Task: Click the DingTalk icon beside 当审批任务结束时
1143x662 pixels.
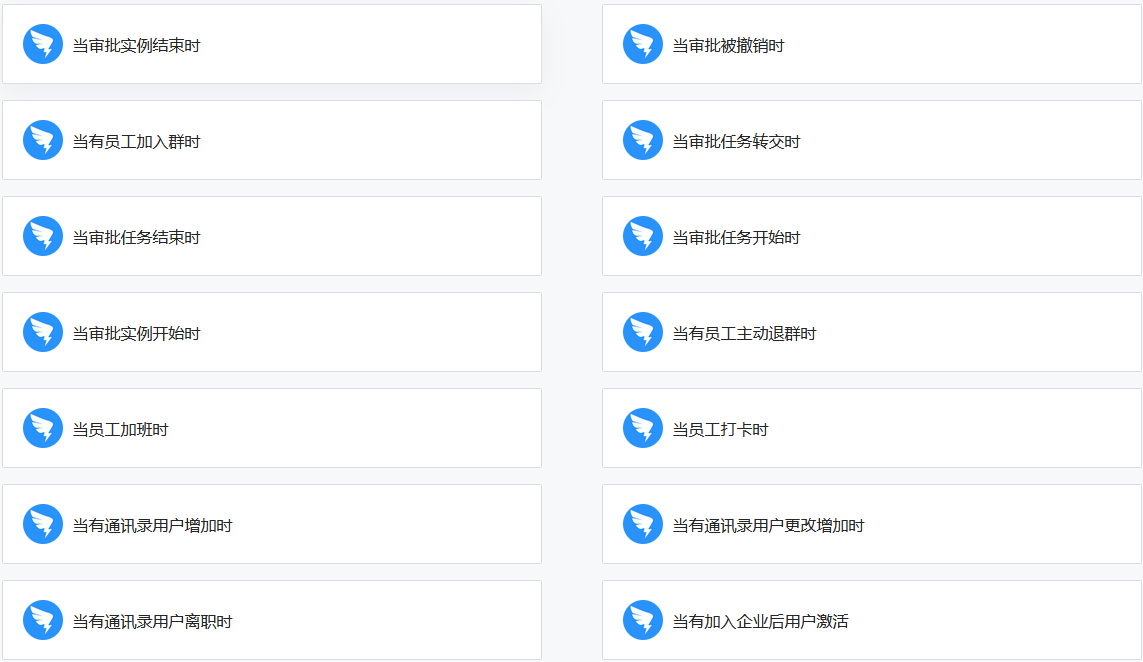Action: pos(43,236)
